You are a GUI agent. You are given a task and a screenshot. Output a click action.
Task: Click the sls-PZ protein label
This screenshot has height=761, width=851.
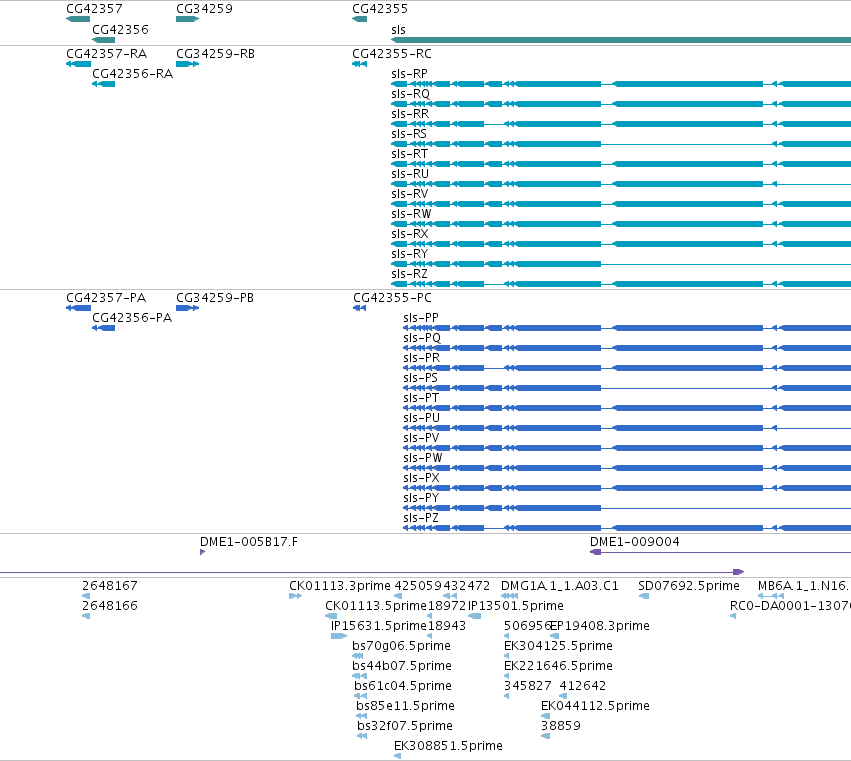(x=421, y=518)
